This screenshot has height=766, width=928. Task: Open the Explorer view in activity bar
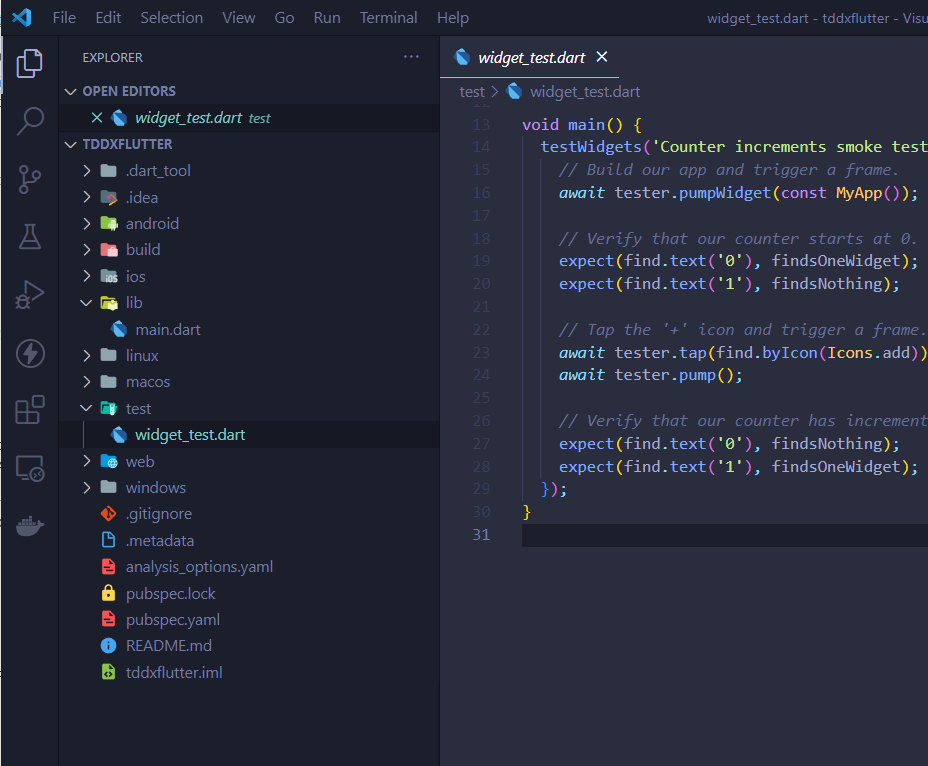pos(29,63)
